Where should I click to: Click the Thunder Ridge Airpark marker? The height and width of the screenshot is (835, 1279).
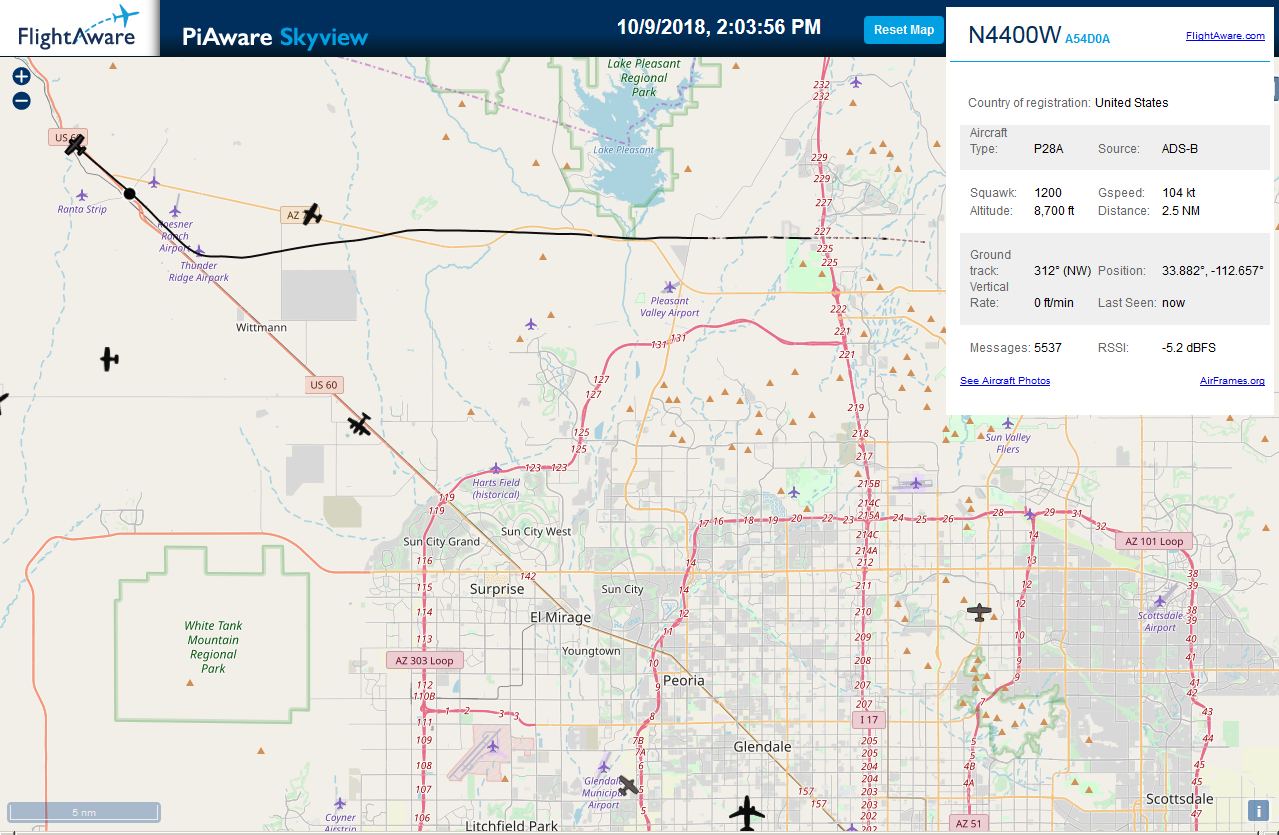(x=198, y=251)
